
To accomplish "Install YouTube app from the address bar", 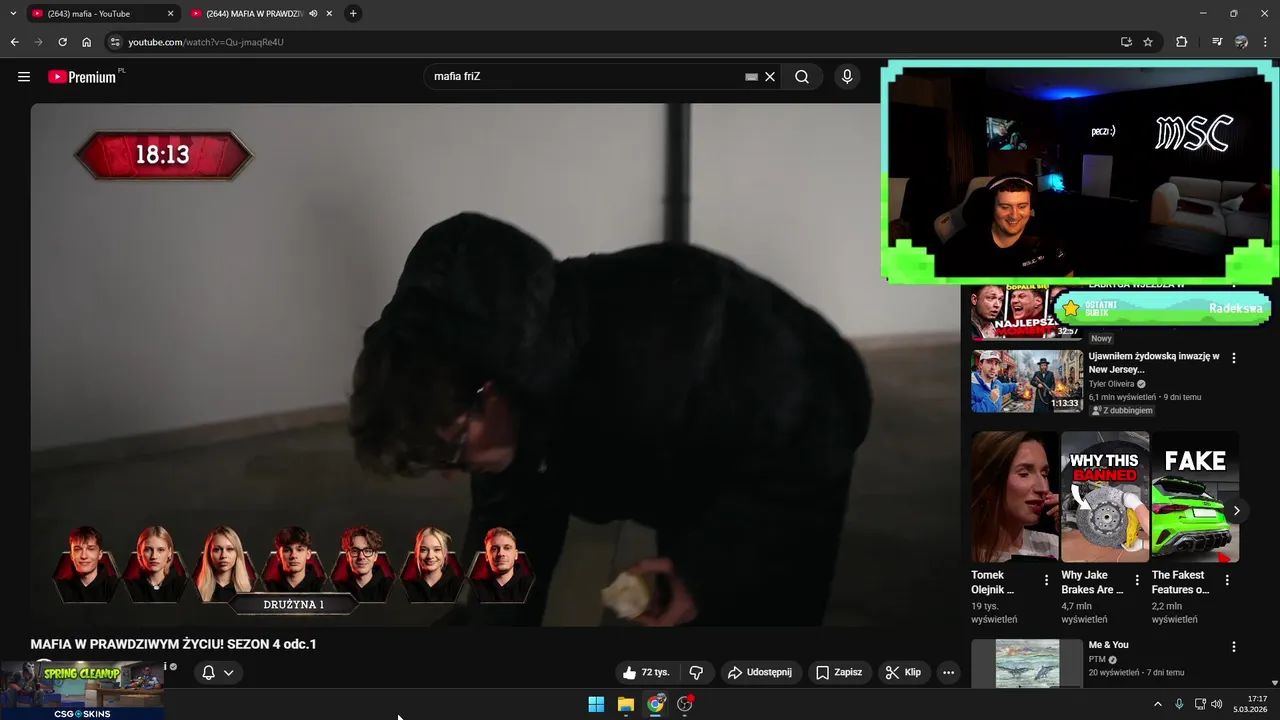I will (x=1126, y=42).
